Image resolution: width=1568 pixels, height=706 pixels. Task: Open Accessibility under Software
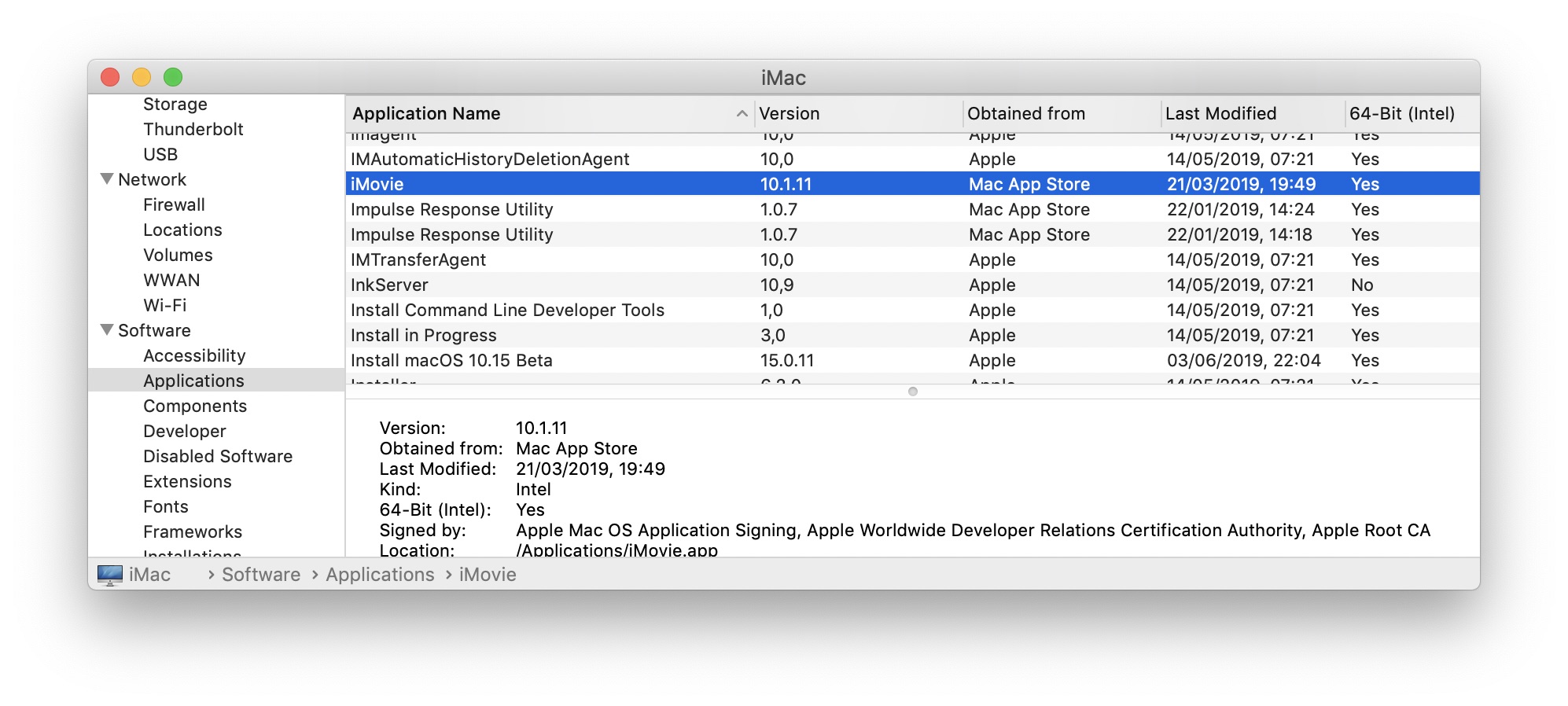[194, 355]
